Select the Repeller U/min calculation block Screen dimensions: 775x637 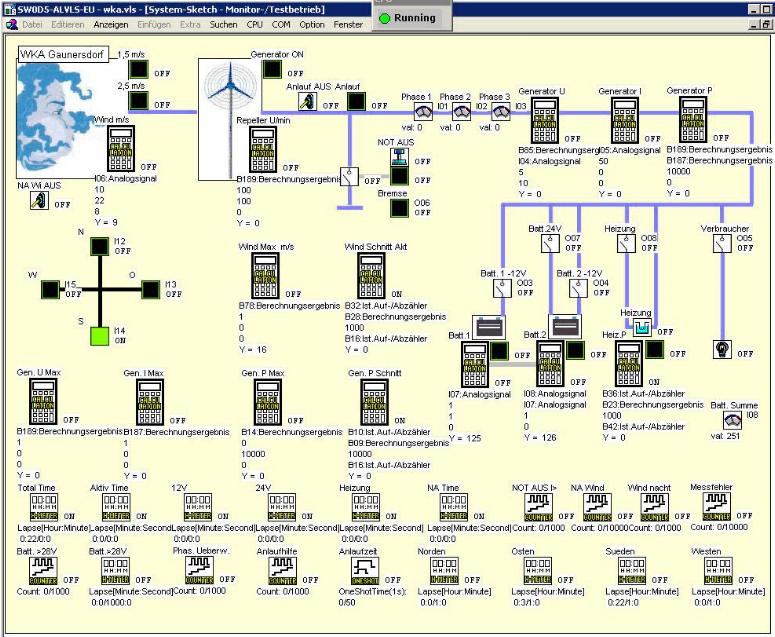tap(263, 150)
